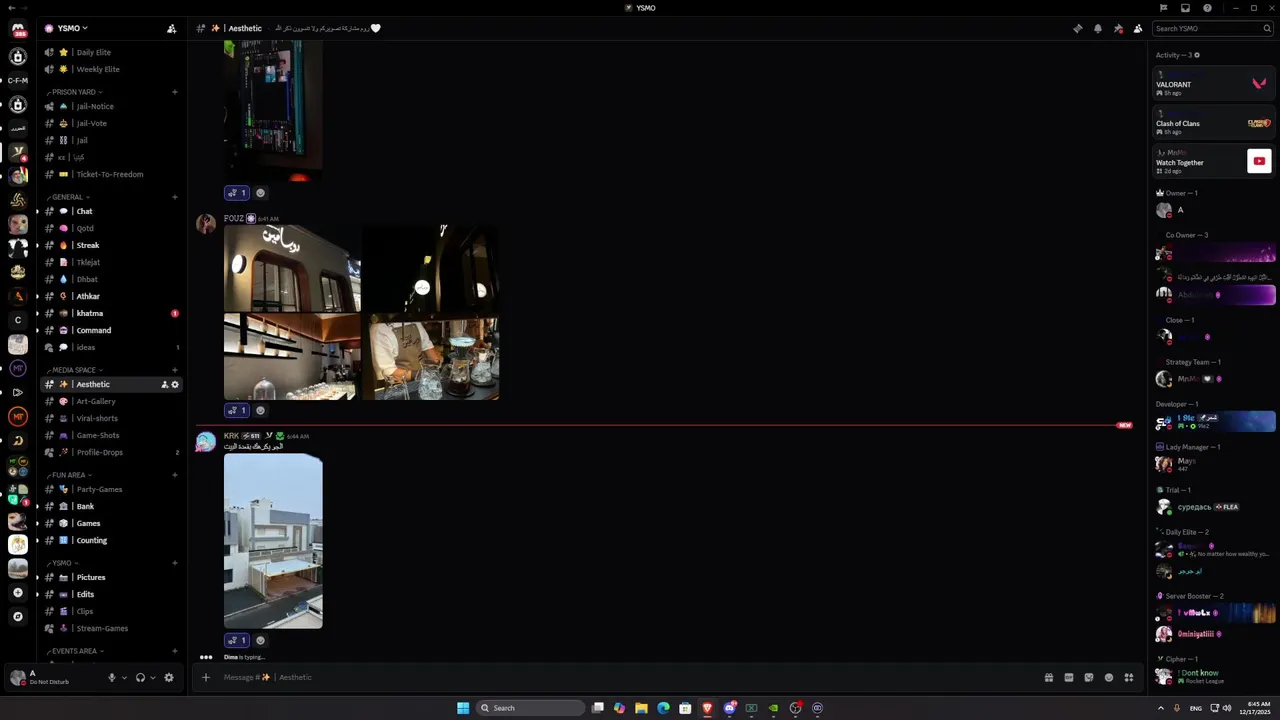Create invite for Aesthetic channel
This screenshot has width=1280, height=720.
(165, 384)
